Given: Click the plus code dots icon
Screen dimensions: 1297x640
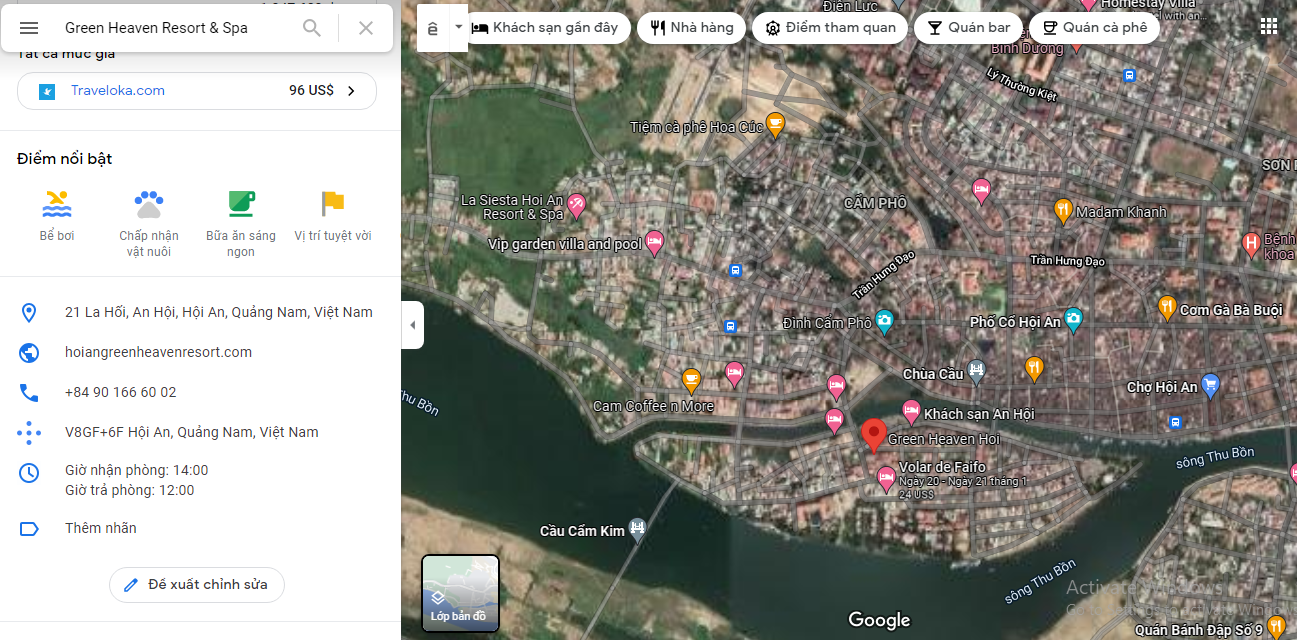Looking at the screenshot, I should [x=29, y=433].
